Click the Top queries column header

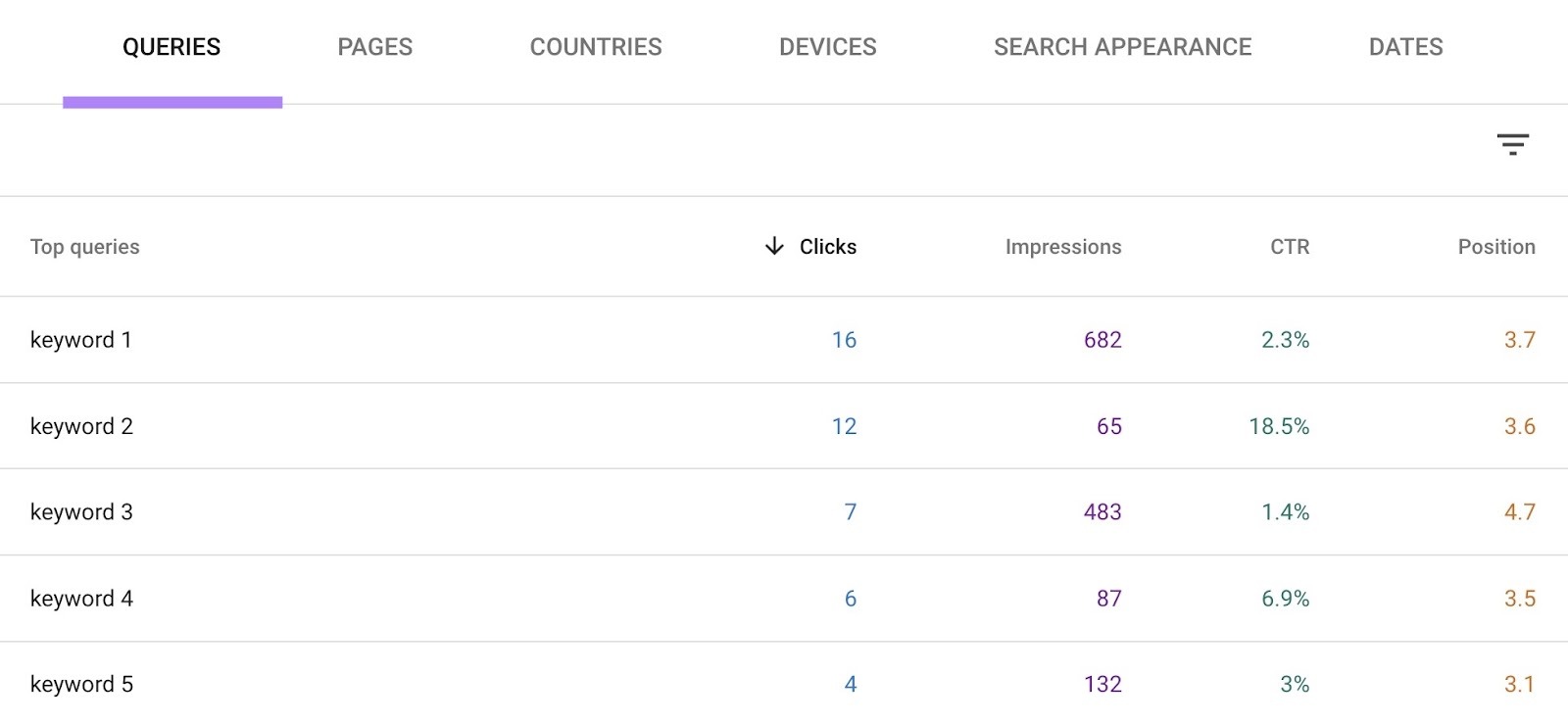[85, 247]
